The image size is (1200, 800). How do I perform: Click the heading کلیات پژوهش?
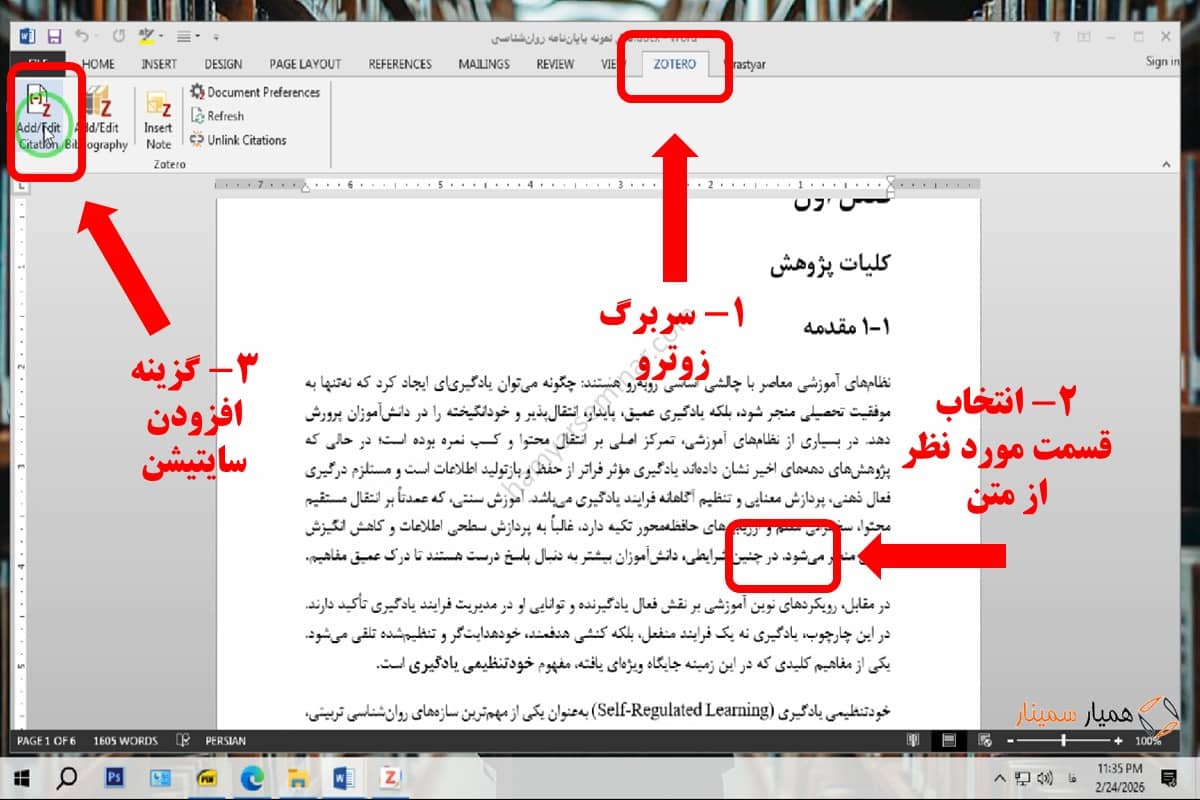point(829,266)
